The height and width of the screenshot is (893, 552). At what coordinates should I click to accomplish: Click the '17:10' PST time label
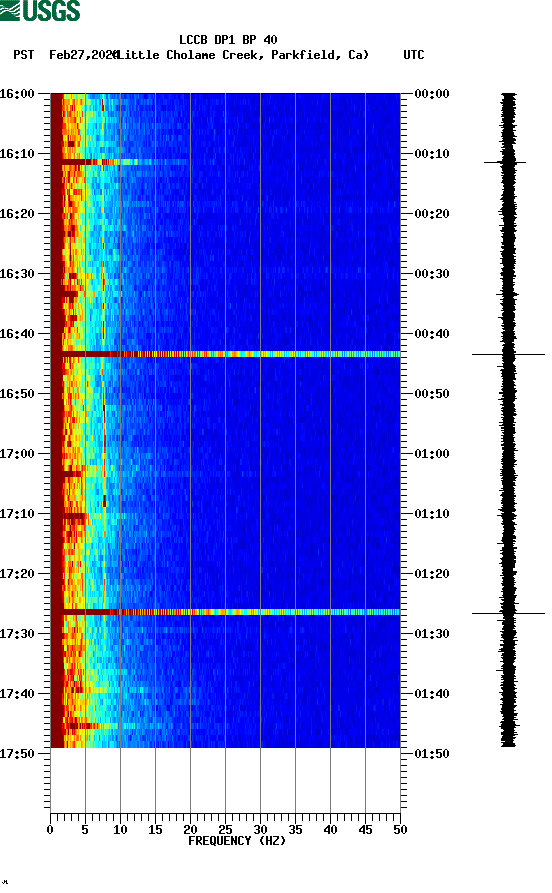pyautogui.click(x=17, y=514)
